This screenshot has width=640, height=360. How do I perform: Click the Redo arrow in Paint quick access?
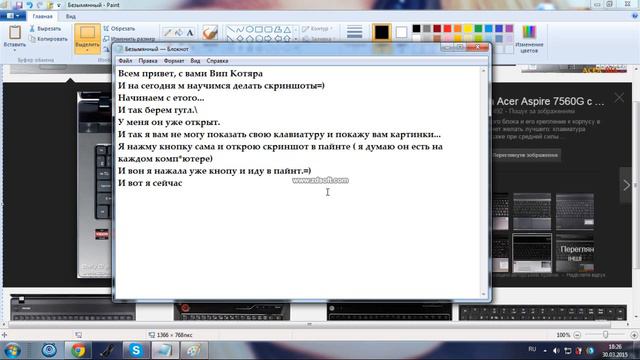(40, 5)
